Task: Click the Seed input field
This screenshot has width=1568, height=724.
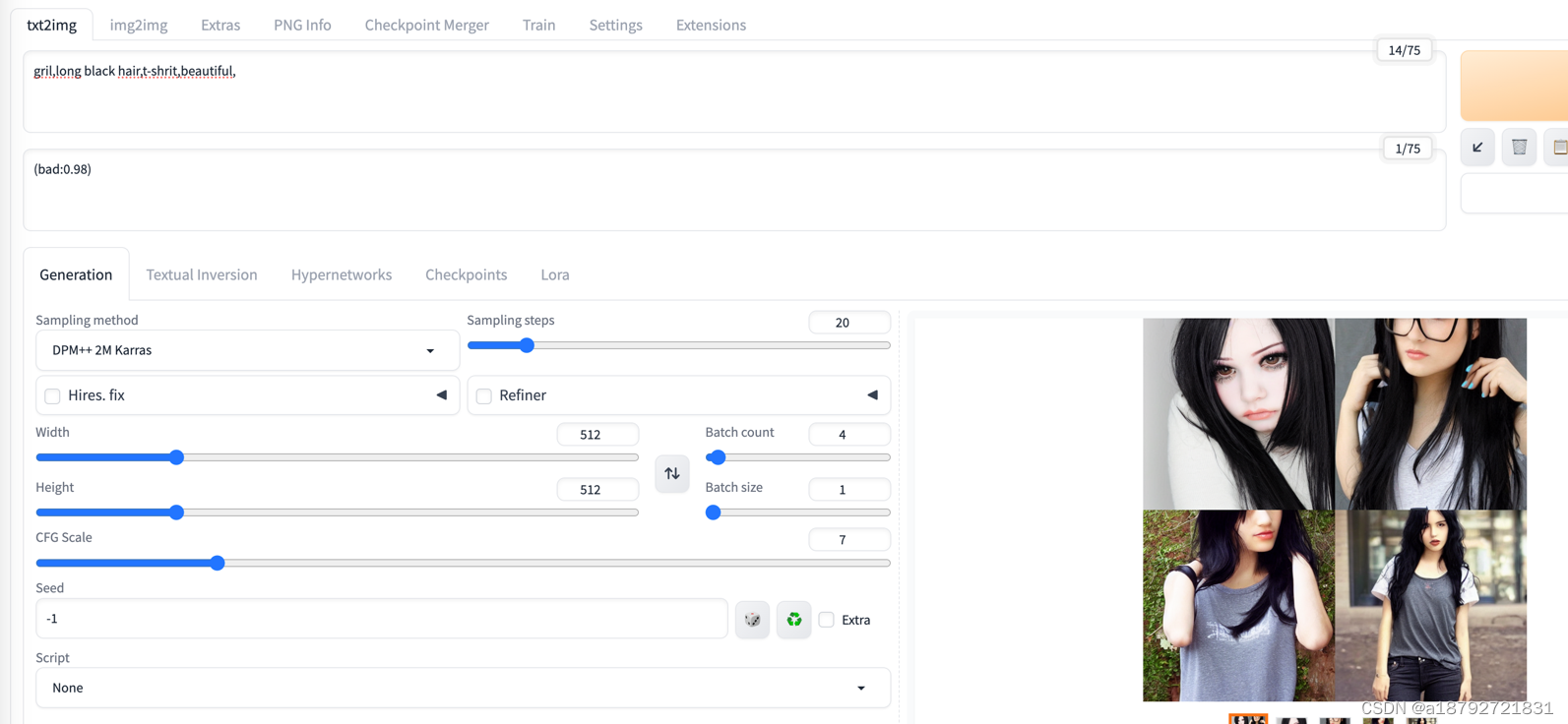Action: [x=382, y=619]
